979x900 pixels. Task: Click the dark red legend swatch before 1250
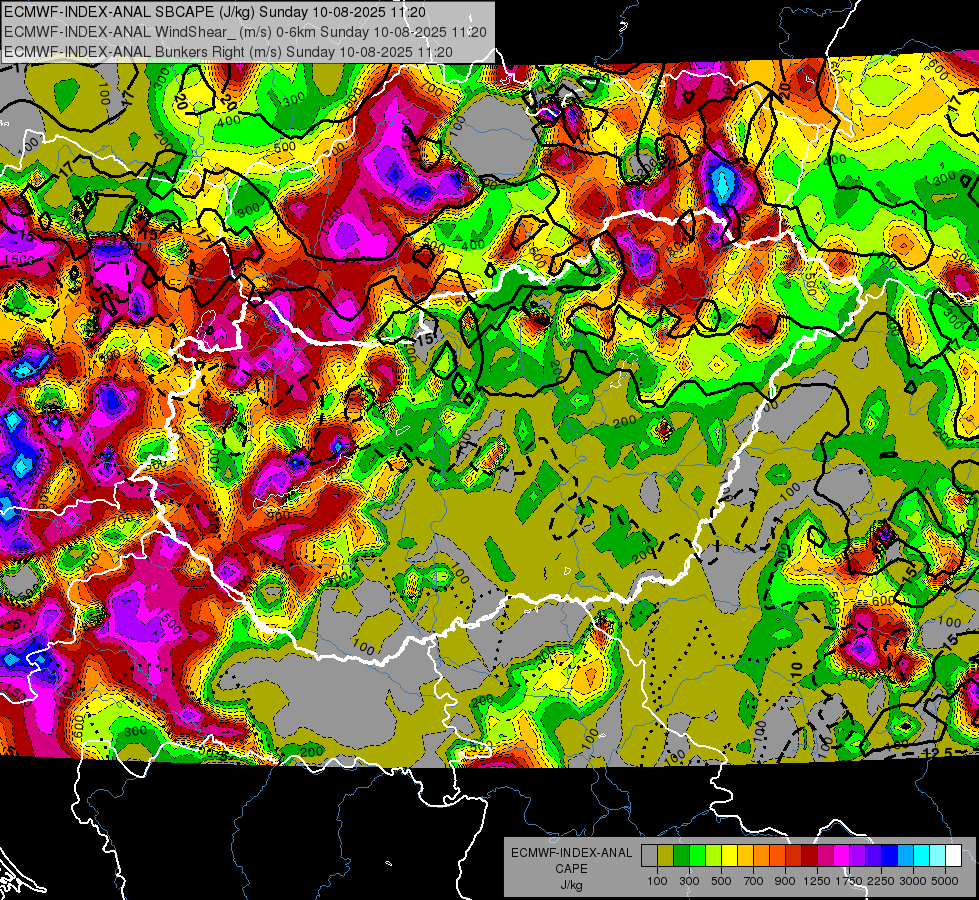[x=809, y=856]
